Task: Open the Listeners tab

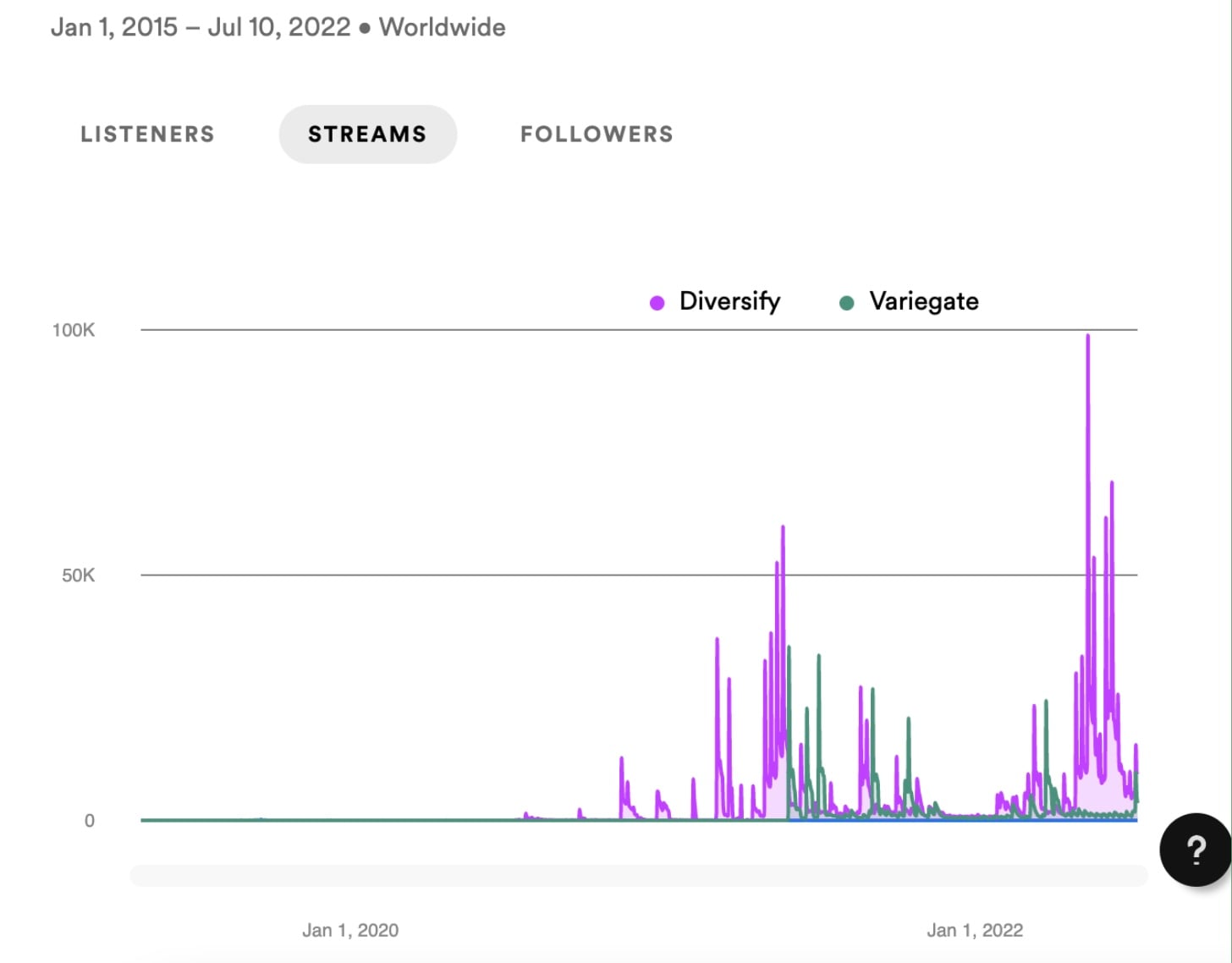Action: (147, 134)
